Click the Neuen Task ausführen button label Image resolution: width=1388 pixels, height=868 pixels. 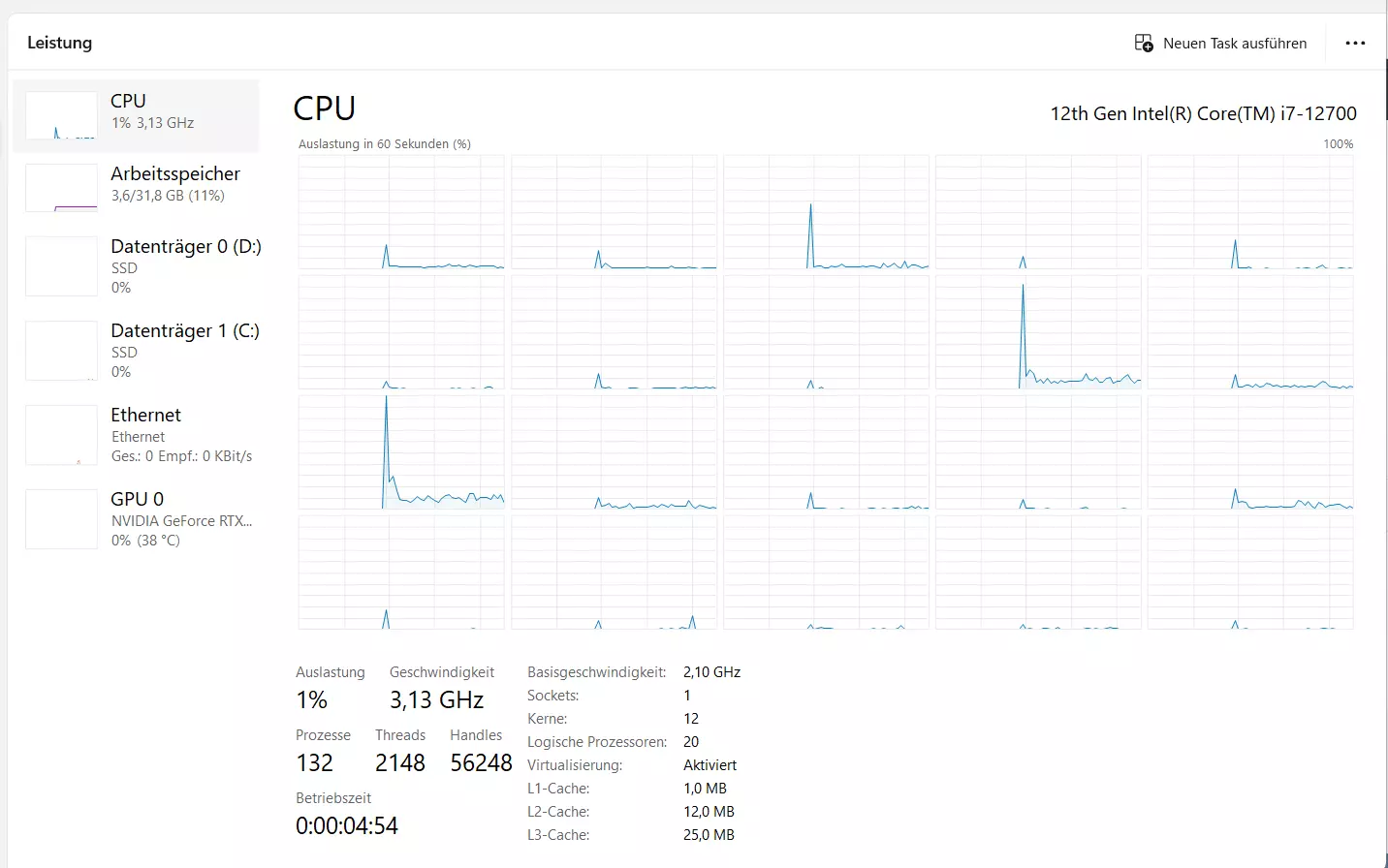coord(1235,44)
